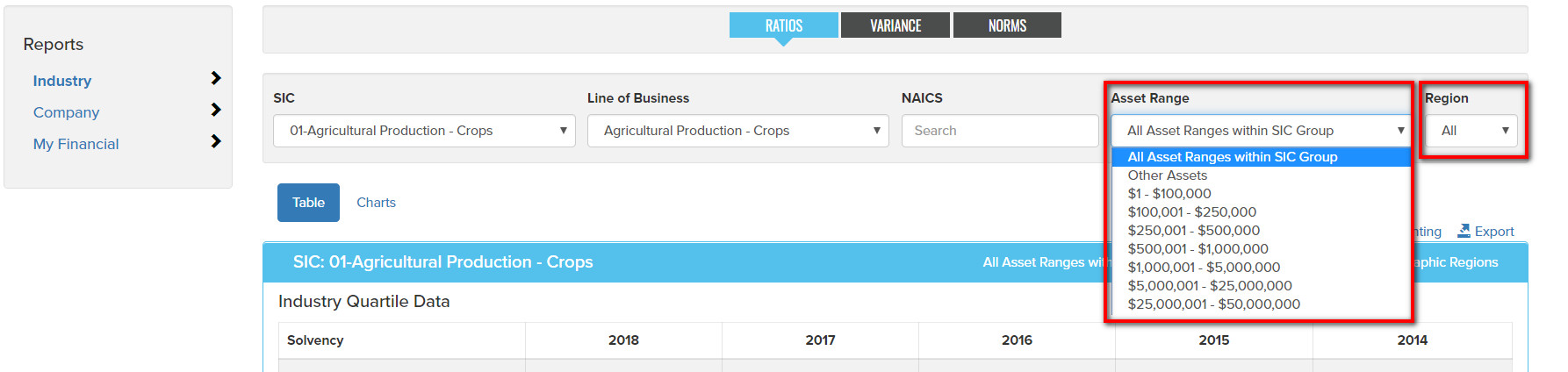The width and height of the screenshot is (1568, 372).
Task: Open the Line of Business dropdown
Action: coord(738,131)
